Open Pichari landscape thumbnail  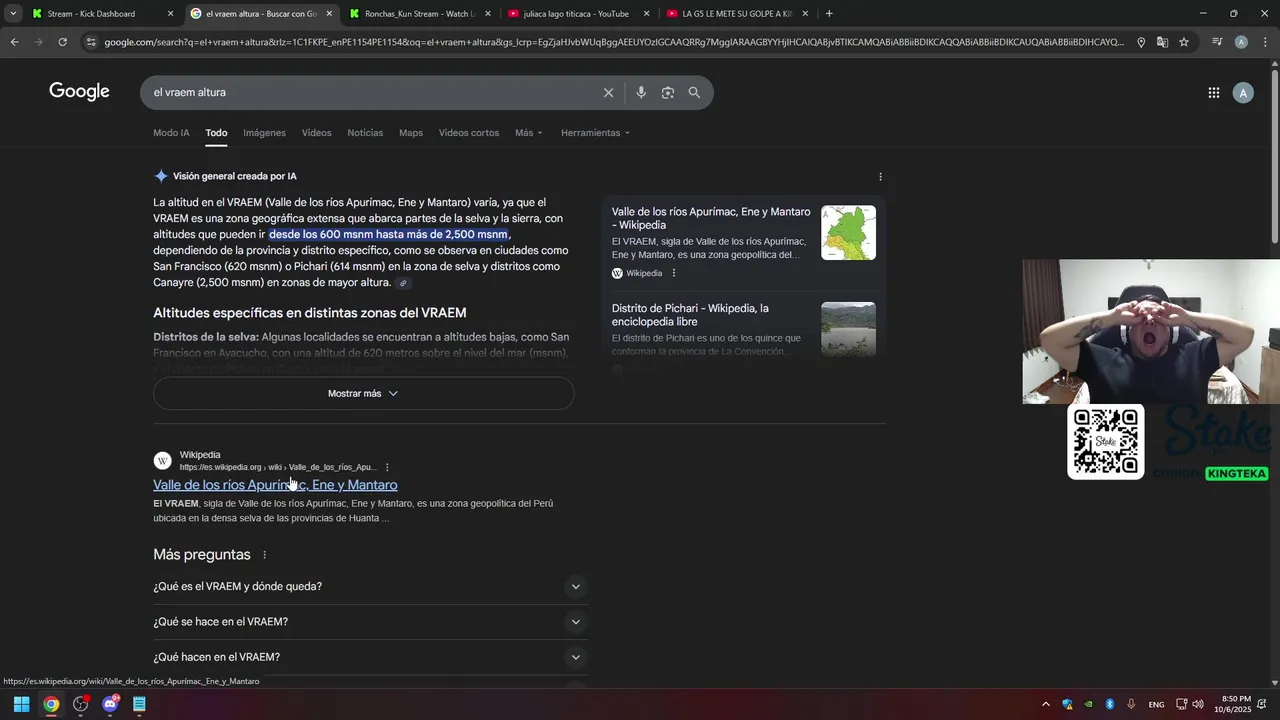(x=848, y=329)
